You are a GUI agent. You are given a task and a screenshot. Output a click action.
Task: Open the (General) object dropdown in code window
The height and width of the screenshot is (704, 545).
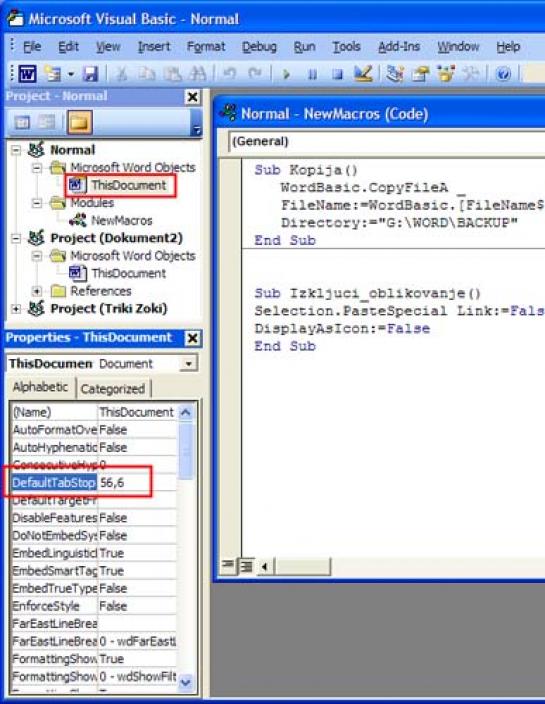tap(386, 141)
